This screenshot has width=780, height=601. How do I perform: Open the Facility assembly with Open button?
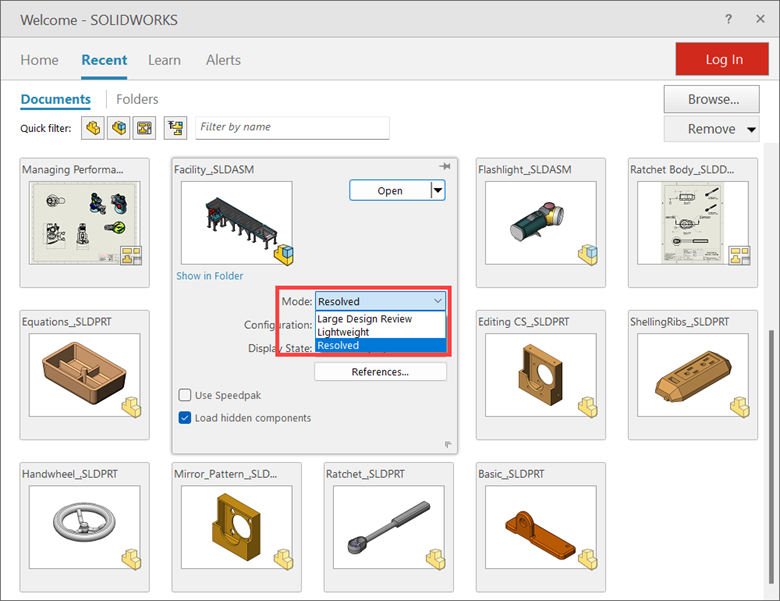coord(390,191)
